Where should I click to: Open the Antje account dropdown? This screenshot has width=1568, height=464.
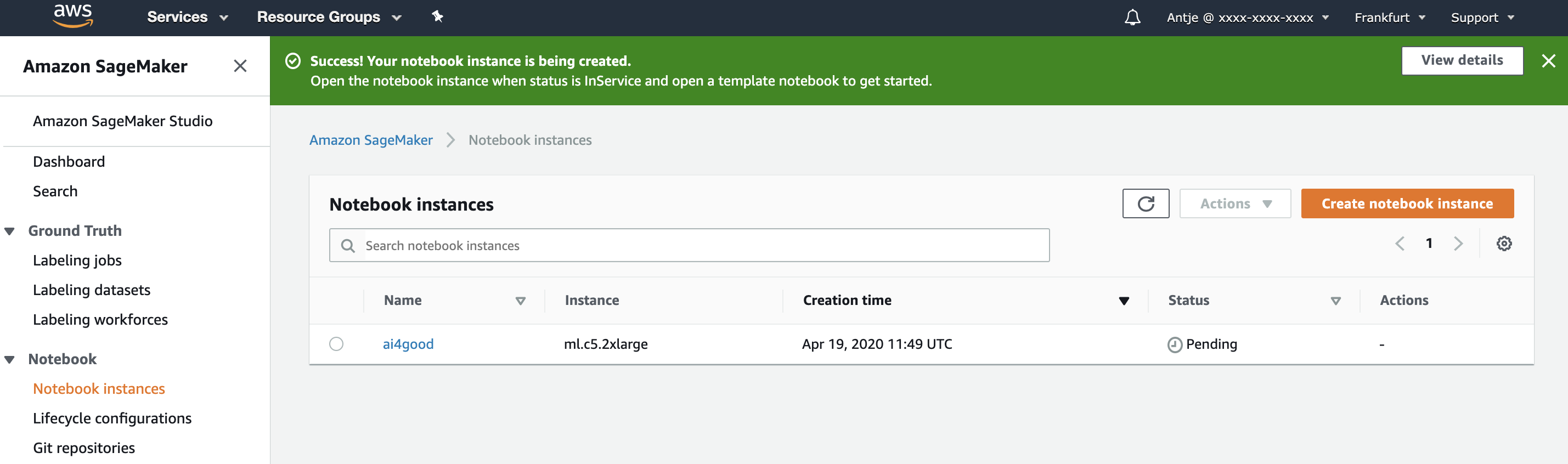point(1247,18)
